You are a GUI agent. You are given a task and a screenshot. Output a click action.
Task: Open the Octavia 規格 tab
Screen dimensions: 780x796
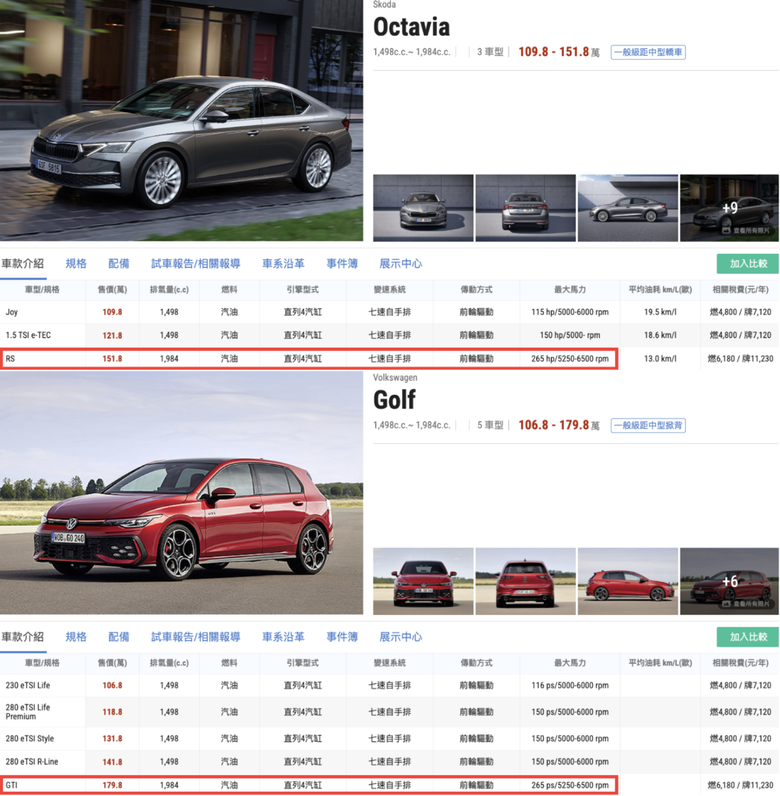tap(76, 263)
